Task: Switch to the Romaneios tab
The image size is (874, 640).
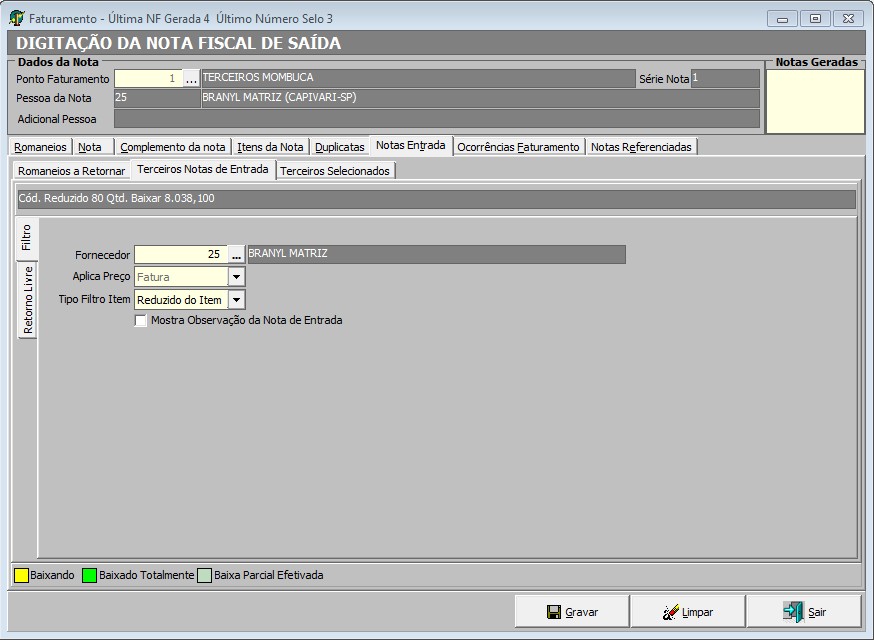Action: click(x=41, y=147)
